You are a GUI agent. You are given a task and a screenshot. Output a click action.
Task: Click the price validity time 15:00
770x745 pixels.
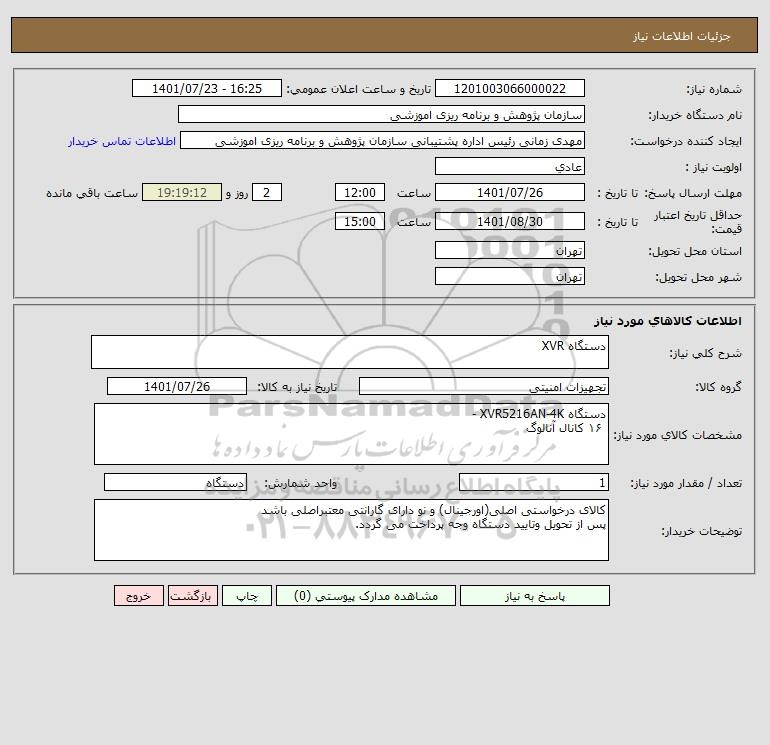coord(359,221)
